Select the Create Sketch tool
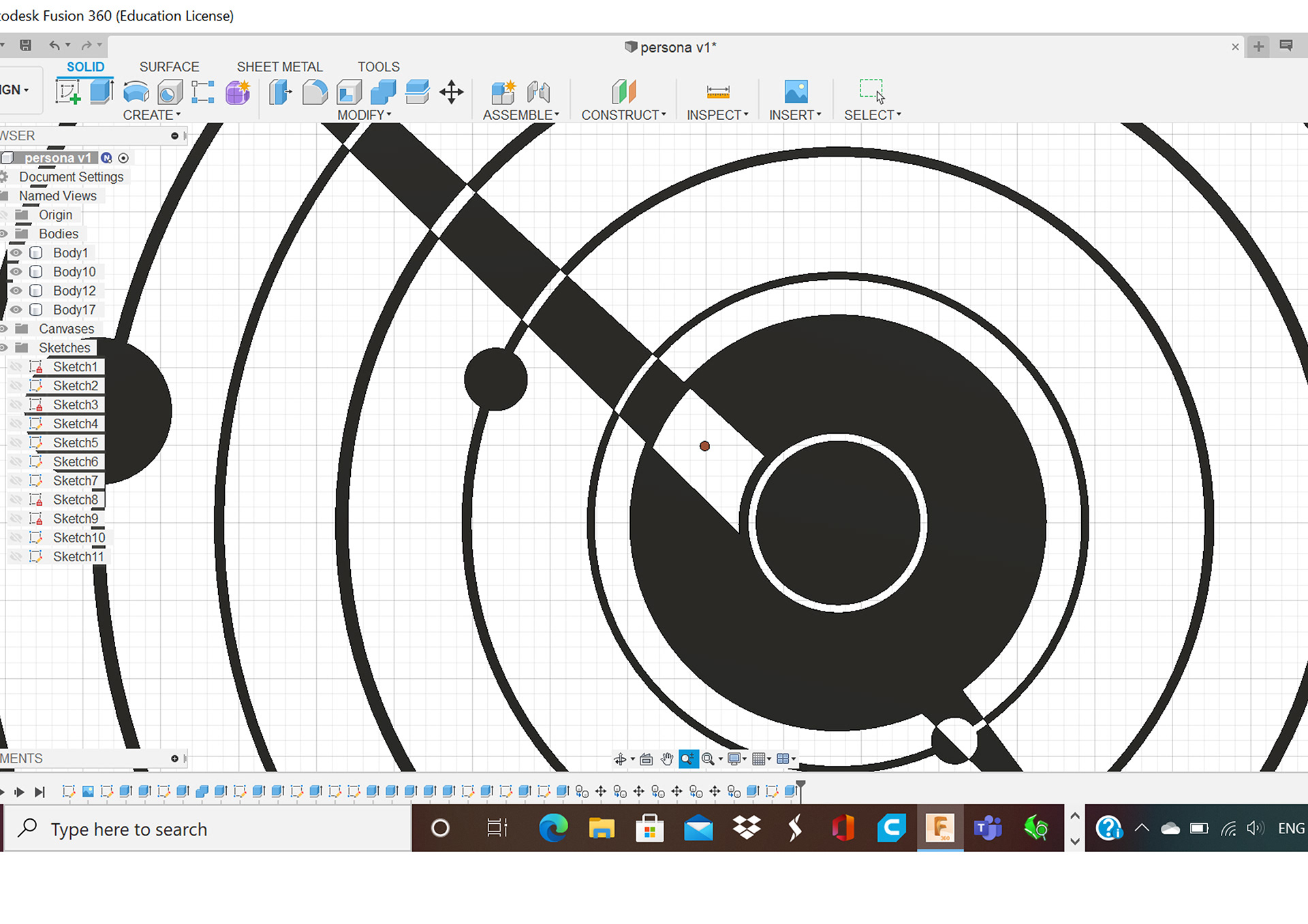 67,91
